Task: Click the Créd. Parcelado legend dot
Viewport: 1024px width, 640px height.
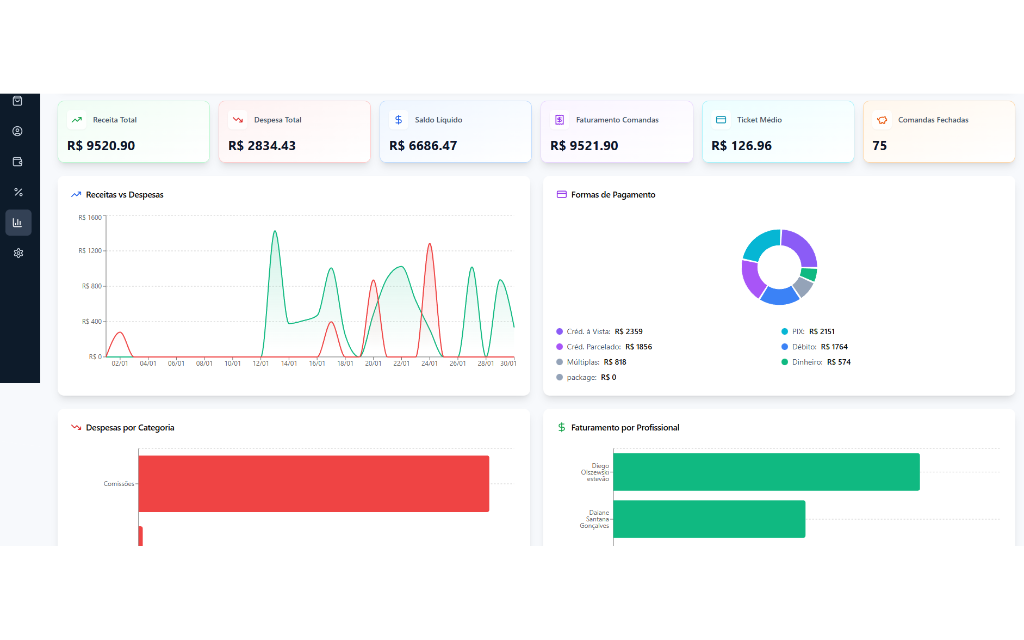Action: click(x=559, y=347)
